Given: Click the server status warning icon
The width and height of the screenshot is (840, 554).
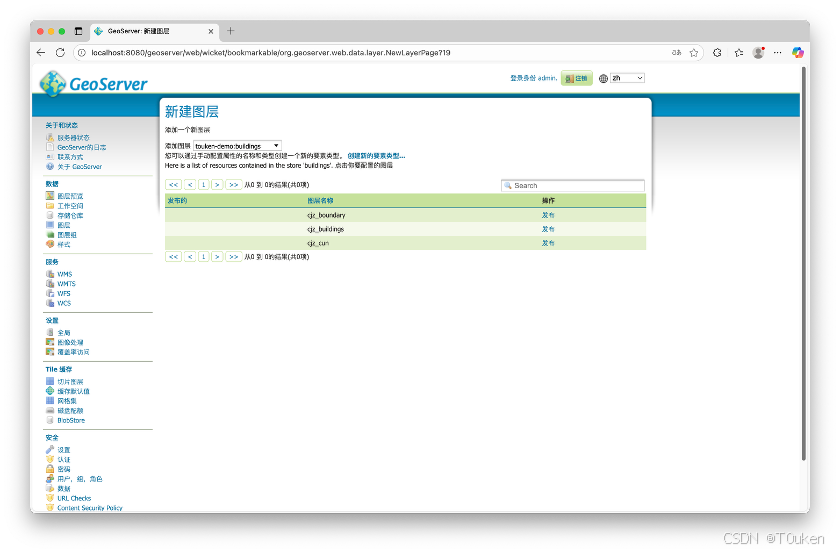Looking at the screenshot, I should 50,138.
